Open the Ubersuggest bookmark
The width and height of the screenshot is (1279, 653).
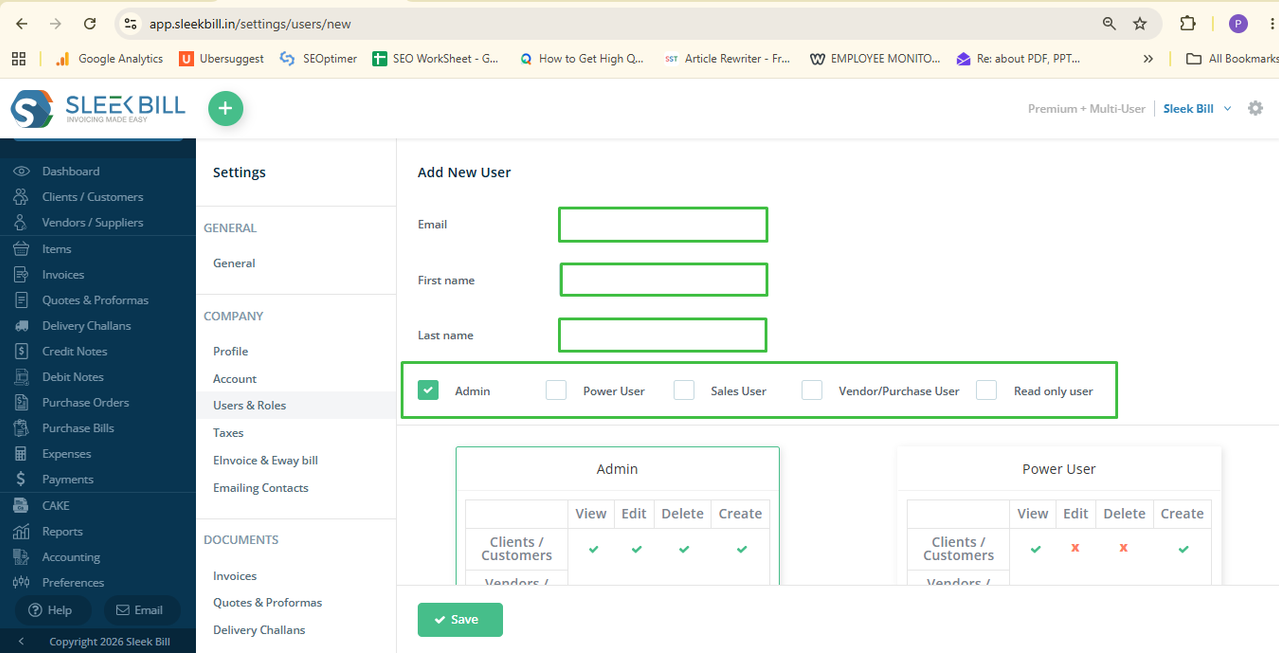(221, 59)
